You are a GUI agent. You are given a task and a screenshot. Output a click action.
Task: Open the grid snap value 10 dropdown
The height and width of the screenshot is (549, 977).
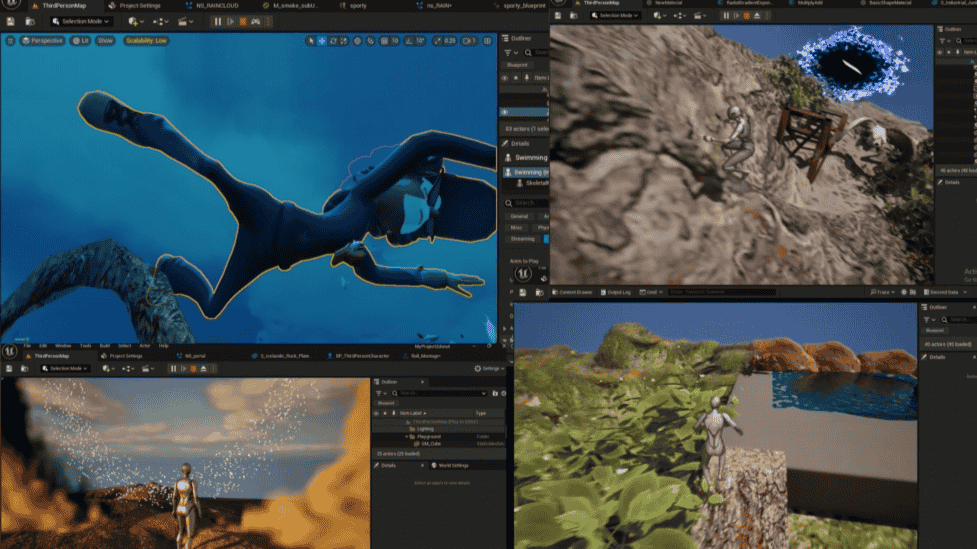395,41
